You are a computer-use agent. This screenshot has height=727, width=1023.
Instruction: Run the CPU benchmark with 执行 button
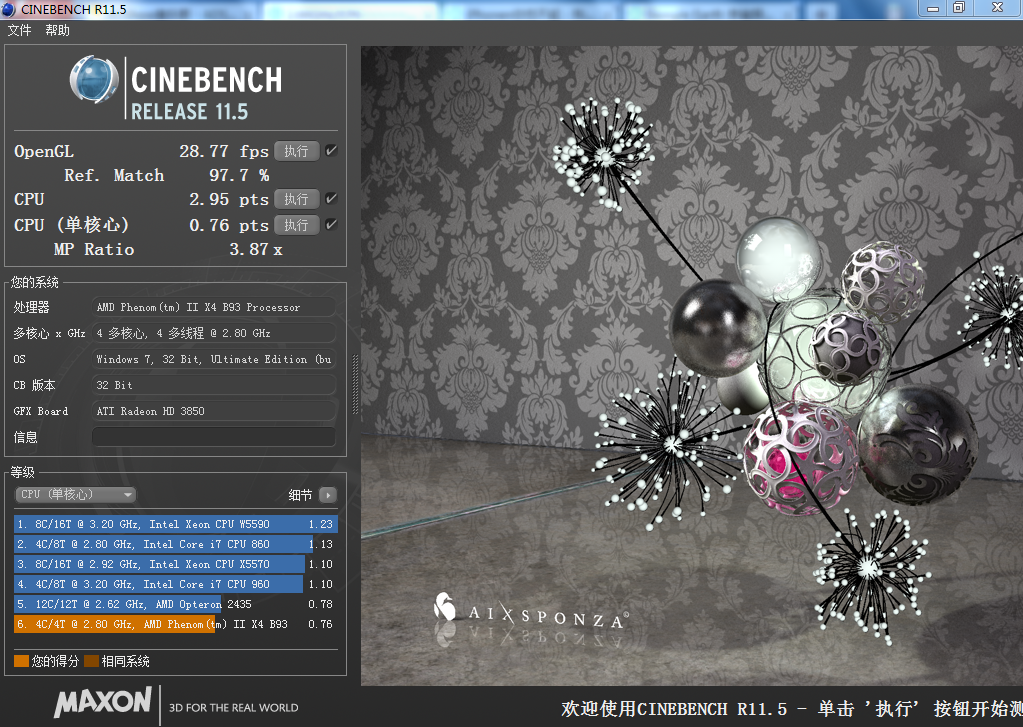pyautogui.click(x=296, y=199)
